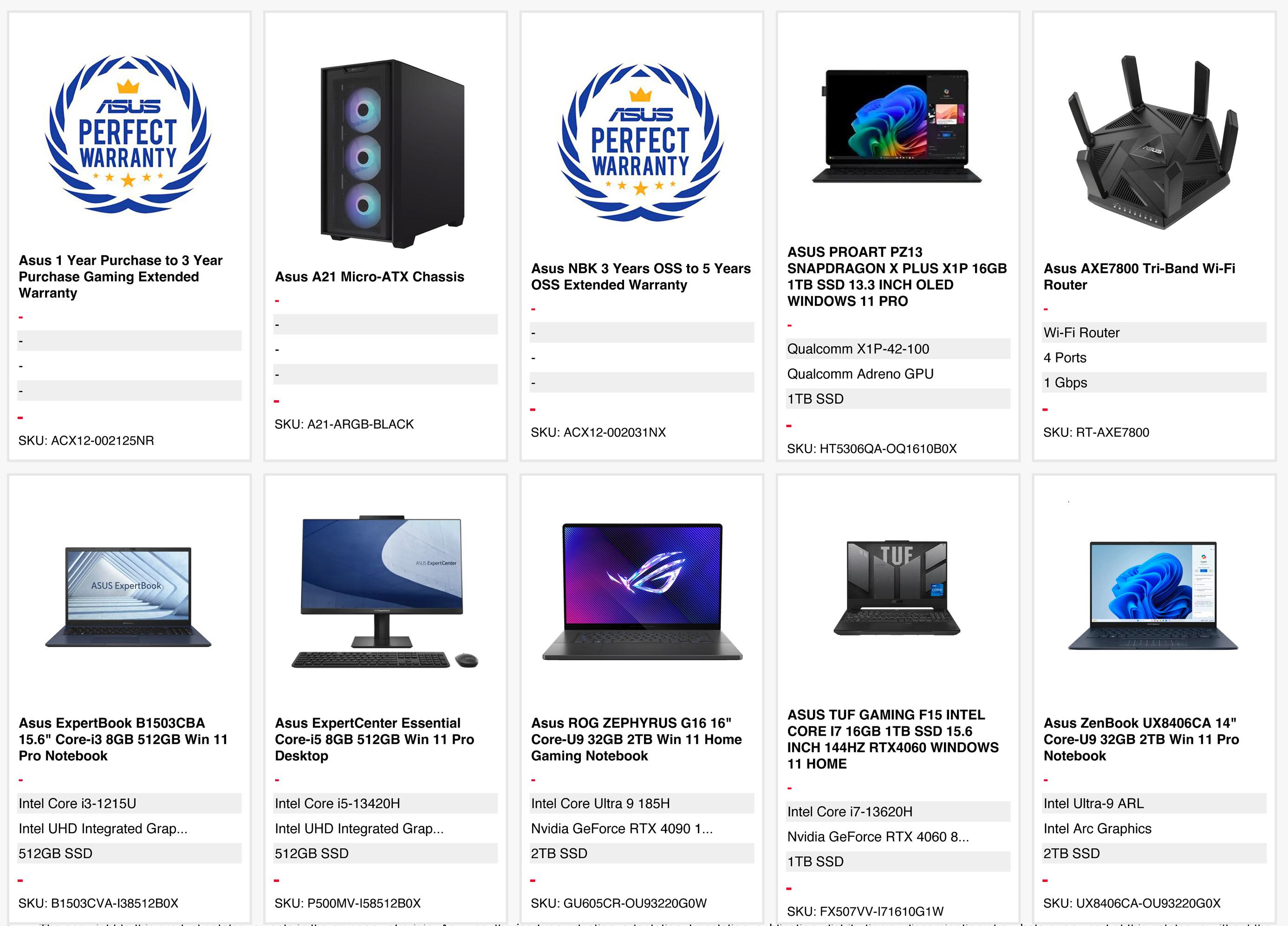The height and width of the screenshot is (926, 1288).
Task: Click the ExpertCenter Essential desktop image
Action: [384, 592]
